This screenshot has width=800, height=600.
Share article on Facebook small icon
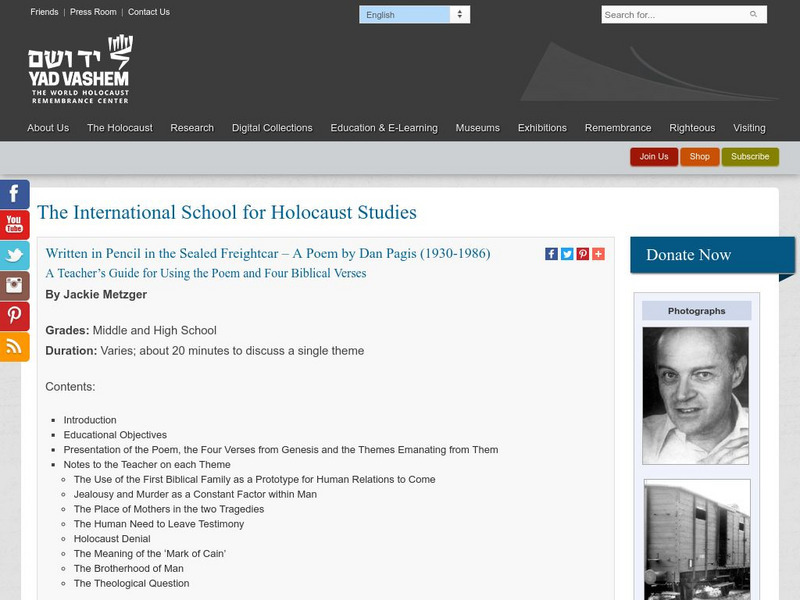tap(552, 254)
